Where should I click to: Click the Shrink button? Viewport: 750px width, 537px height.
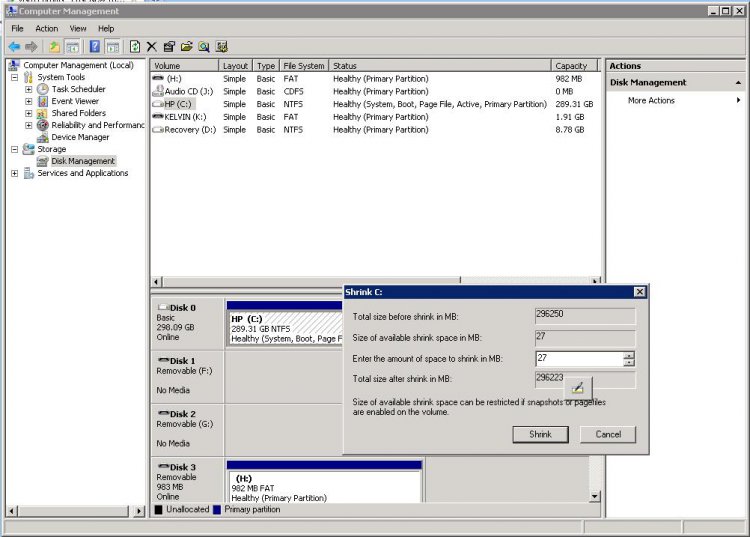point(540,434)
